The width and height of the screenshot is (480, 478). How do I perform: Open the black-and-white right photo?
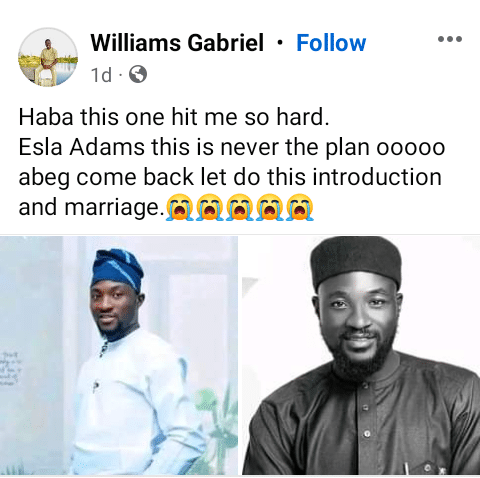coord(361,355)
